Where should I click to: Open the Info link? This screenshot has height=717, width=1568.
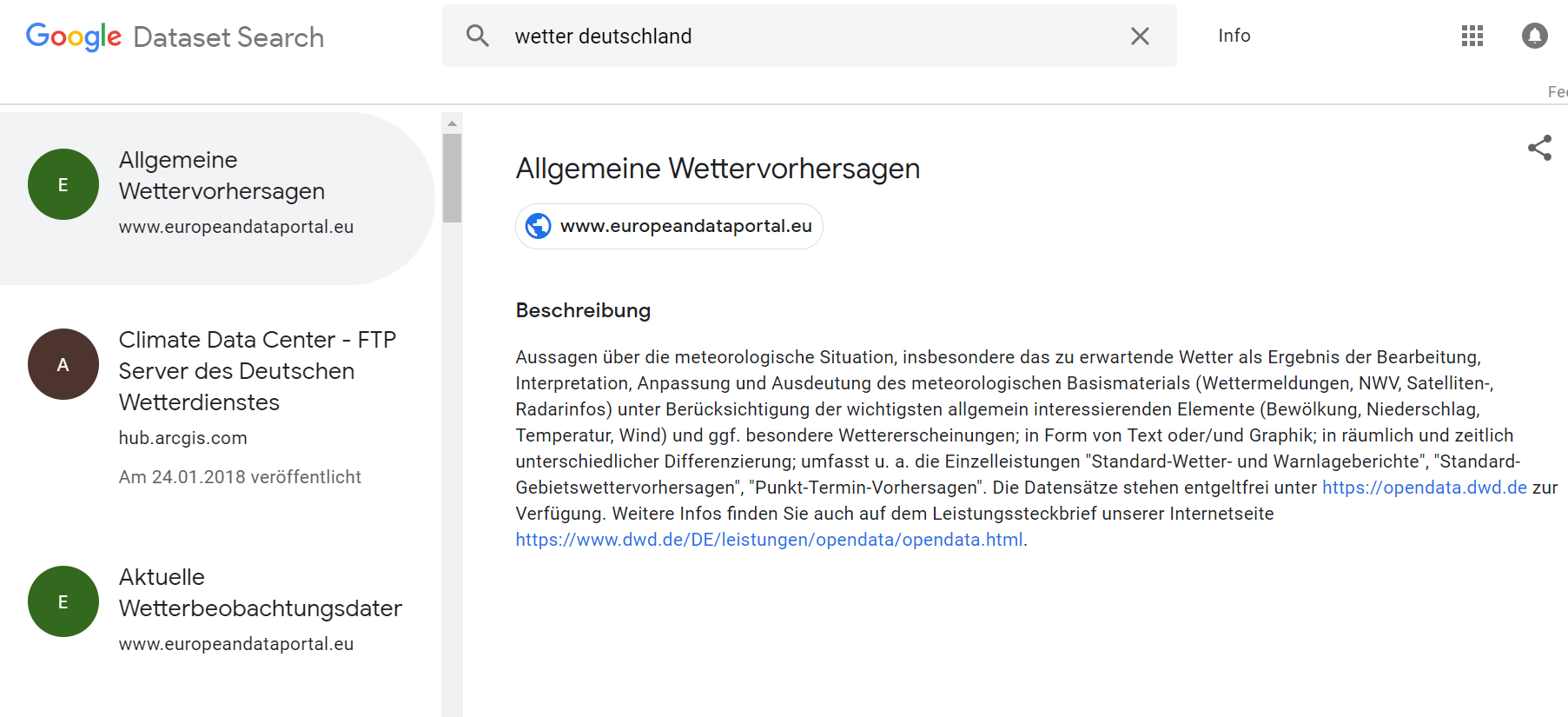[x=1234, y=36]
